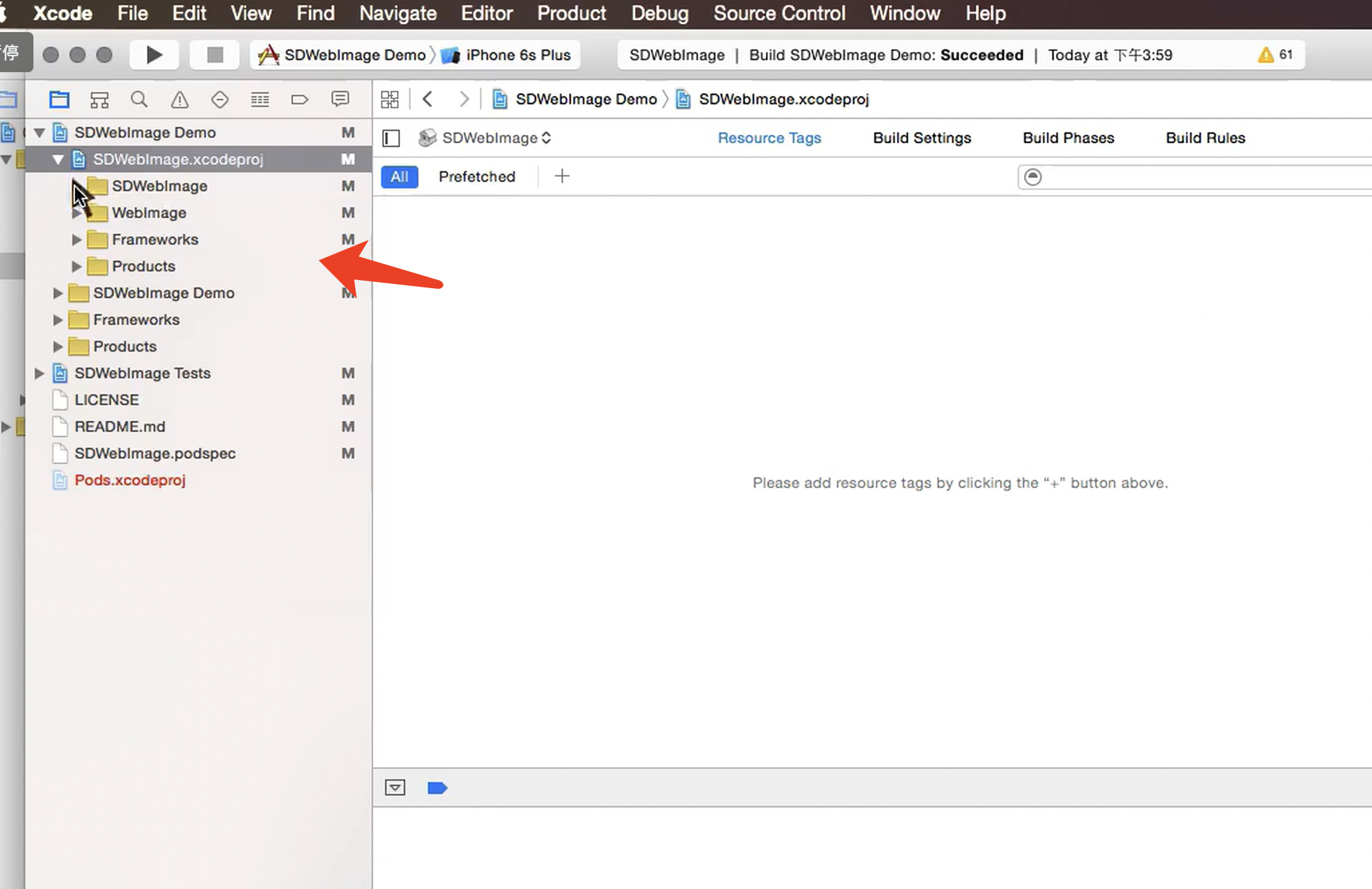The height and width of the screenshot is (889, 1372).
Task: Open the Issue navigator warning triangle
Action: pyautogui.click(x=179, y=100)
